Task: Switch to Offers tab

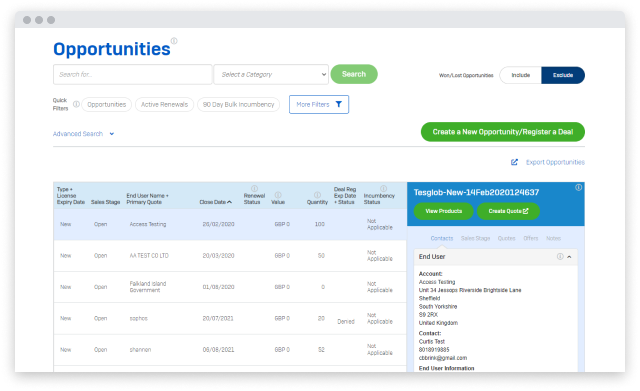Action: pyautogui.click(x=531, y=238)
